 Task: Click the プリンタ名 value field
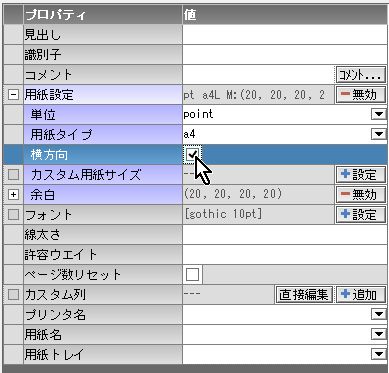[277, 314]
